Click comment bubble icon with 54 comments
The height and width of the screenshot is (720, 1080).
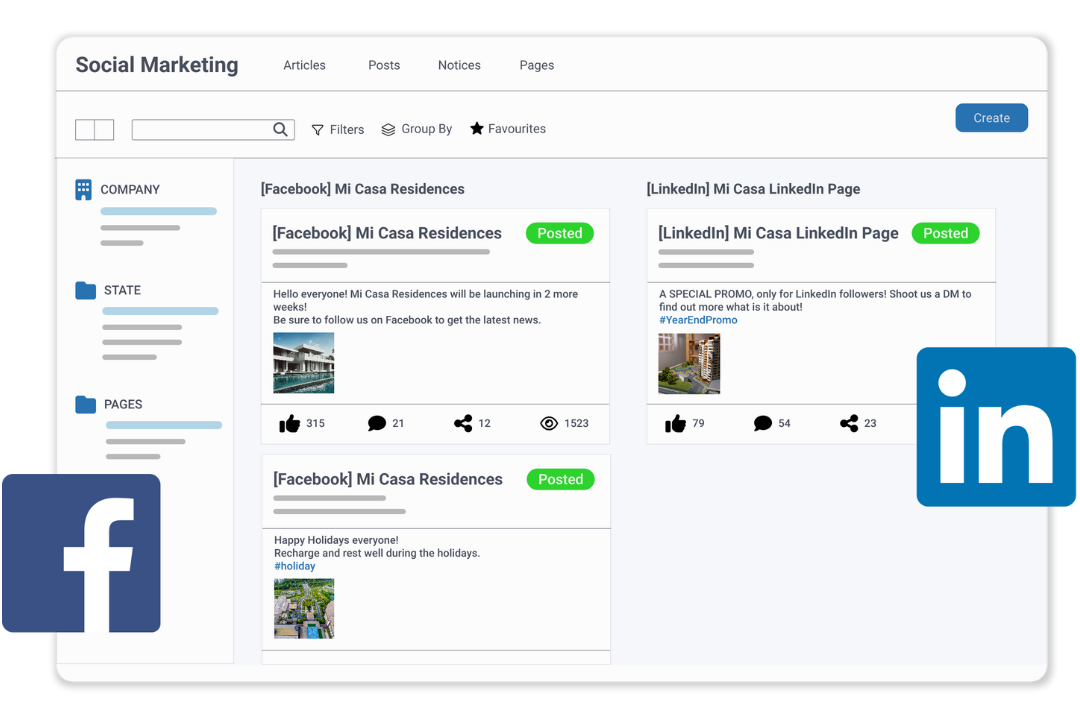tap(762, 423)
